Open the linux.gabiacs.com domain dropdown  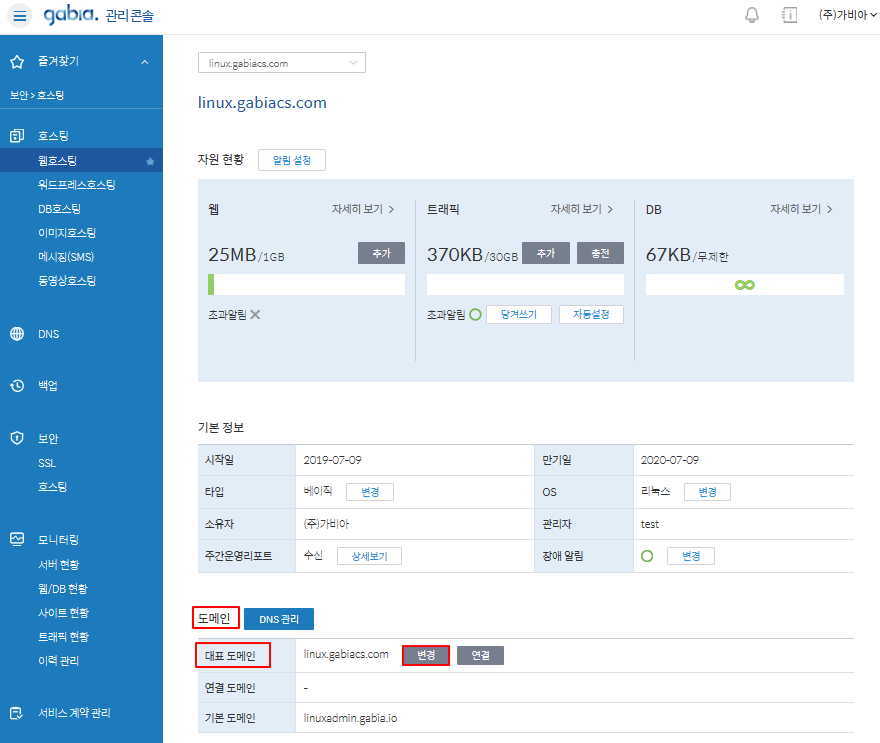point(282,63)
